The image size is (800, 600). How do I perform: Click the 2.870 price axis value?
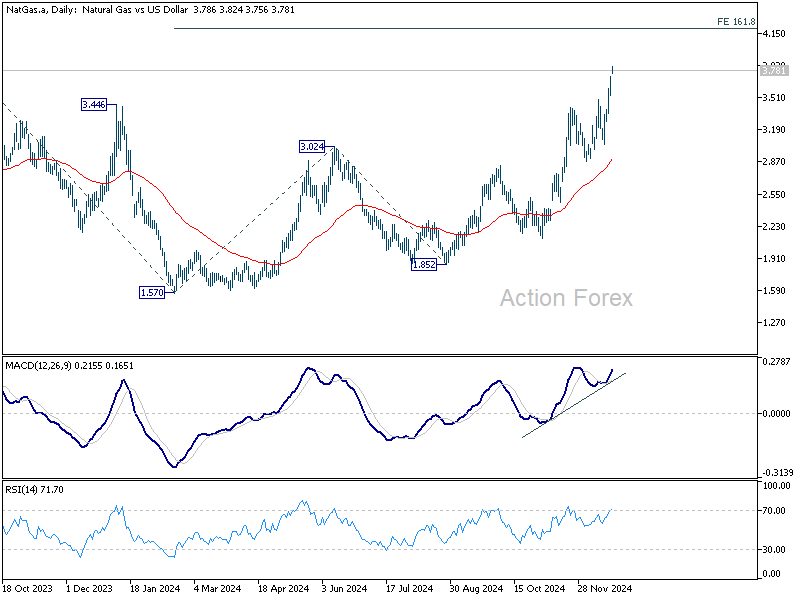click(x=774, y=162)
